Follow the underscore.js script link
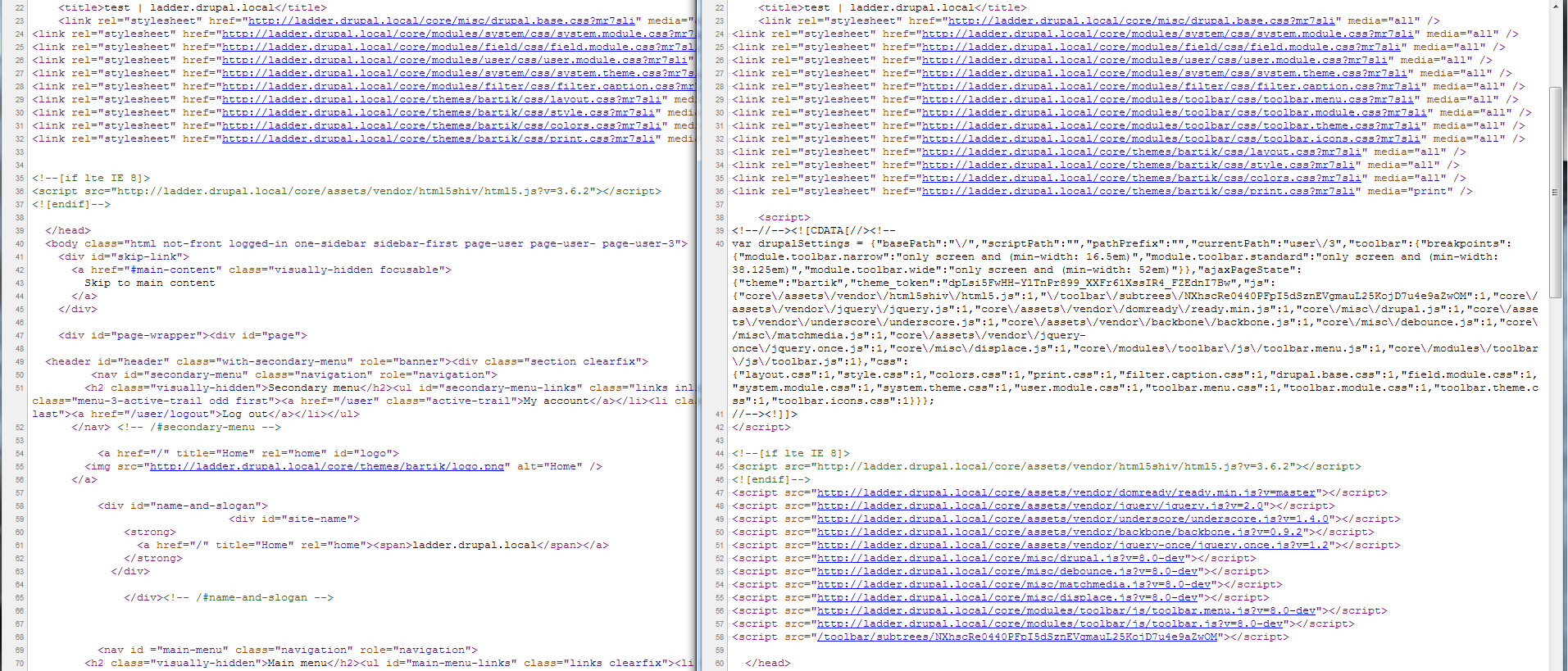Viewport: 1568px width, 671px height. 1073,519
